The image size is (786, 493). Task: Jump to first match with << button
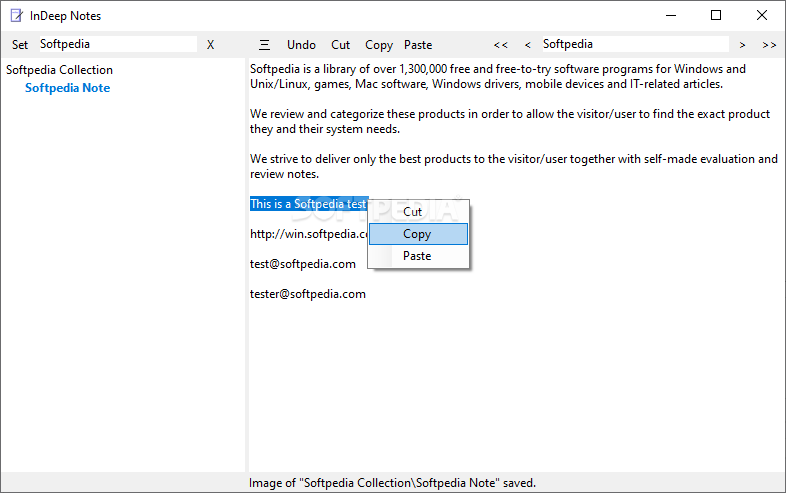(x=501, y=45)
